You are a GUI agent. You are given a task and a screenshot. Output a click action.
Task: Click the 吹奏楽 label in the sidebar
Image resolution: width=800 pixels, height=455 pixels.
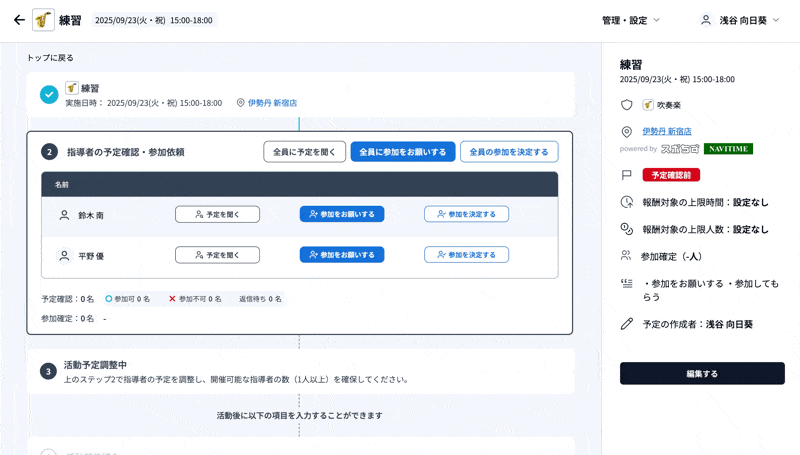click(x=669, y=105)
